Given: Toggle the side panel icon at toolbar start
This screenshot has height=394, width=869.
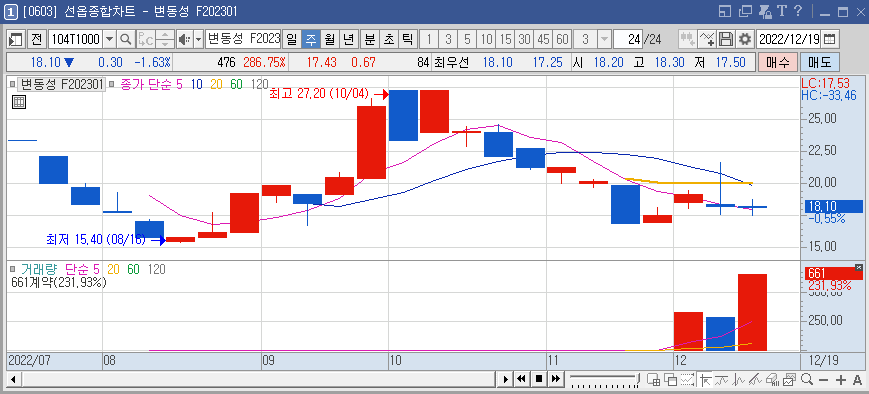Looking at the screenshot, I should pos(16,39).
